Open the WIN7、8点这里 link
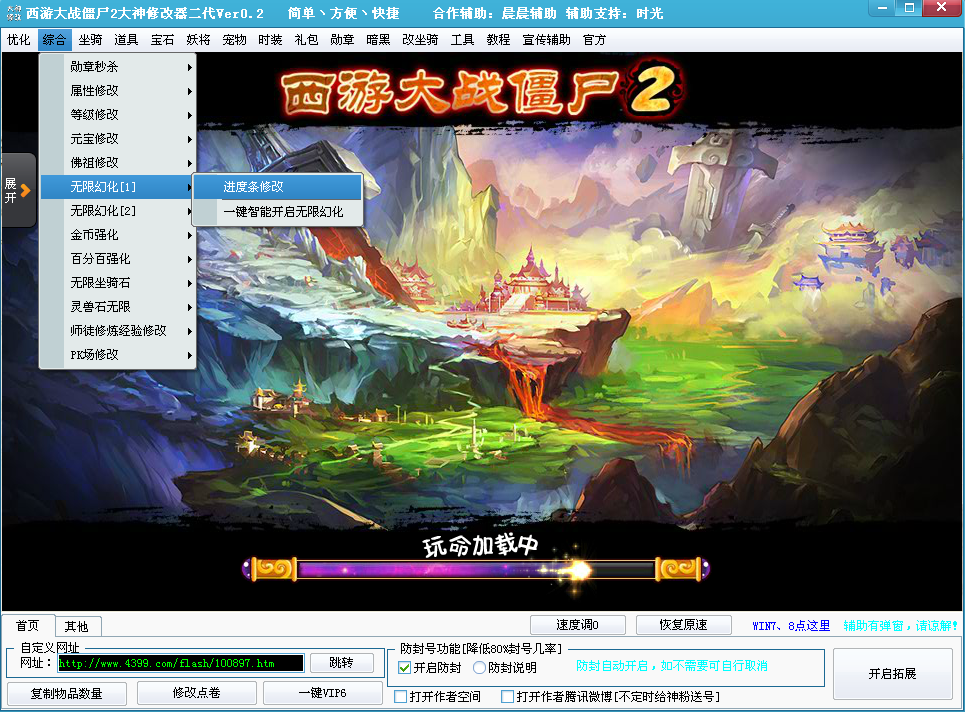This screenshot has height=712, width=965. click(x=791, y=626)
